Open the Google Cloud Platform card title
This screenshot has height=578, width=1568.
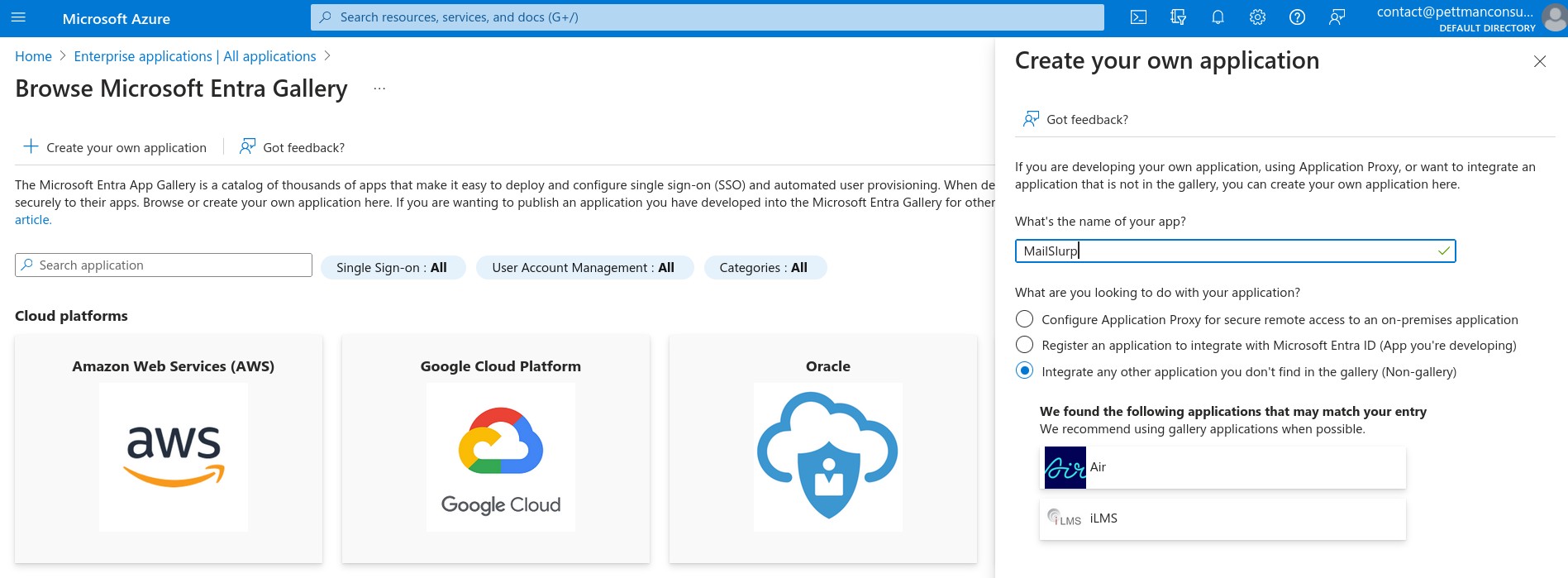pyautogui.click(x=501, y=366)
